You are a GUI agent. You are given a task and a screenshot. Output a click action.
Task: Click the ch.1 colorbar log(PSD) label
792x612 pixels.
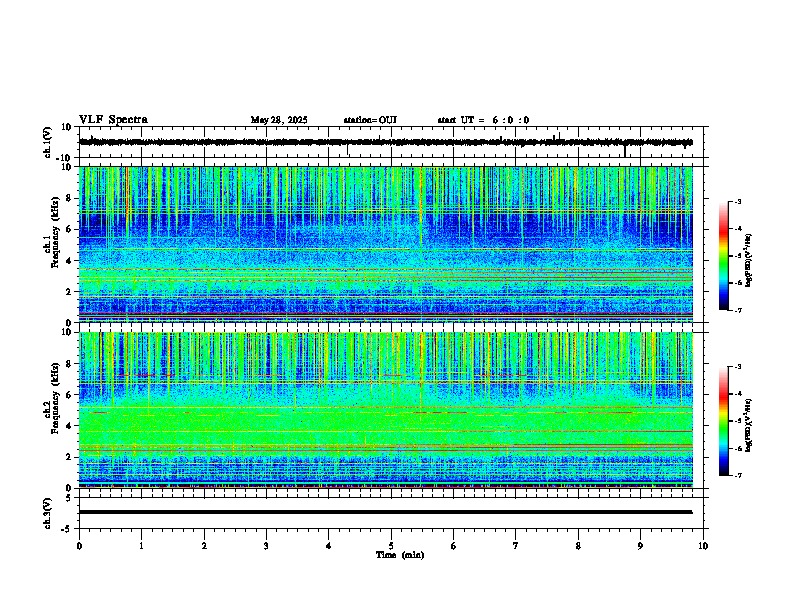pyautogui.click(x=749, y=260)
